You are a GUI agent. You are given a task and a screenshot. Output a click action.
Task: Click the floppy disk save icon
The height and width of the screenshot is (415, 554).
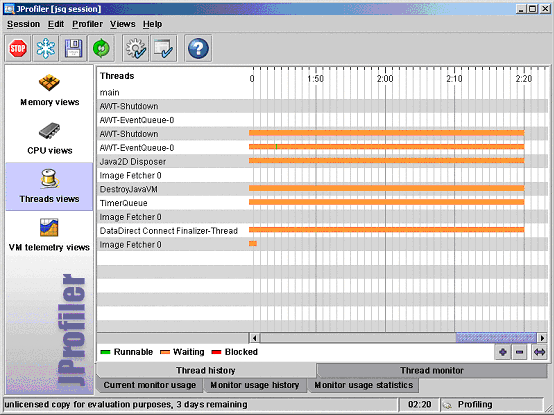coord(73,48)
